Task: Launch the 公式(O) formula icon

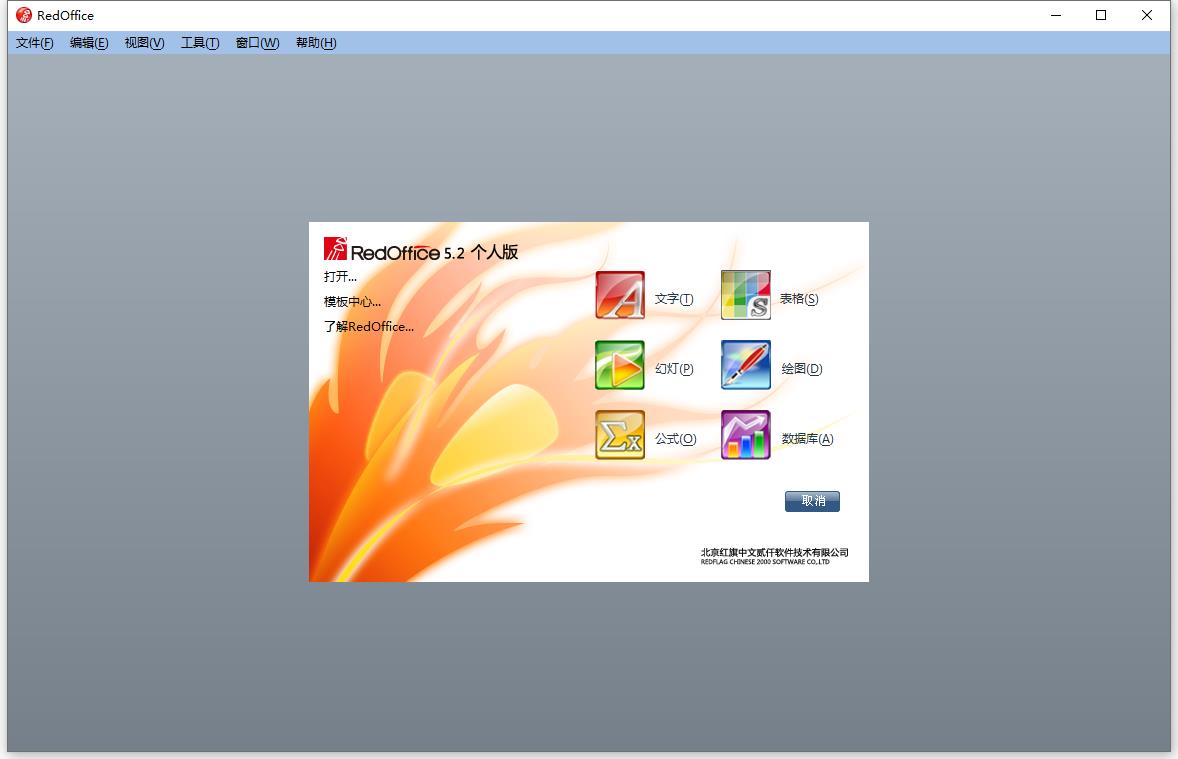Action: [620, 435]
